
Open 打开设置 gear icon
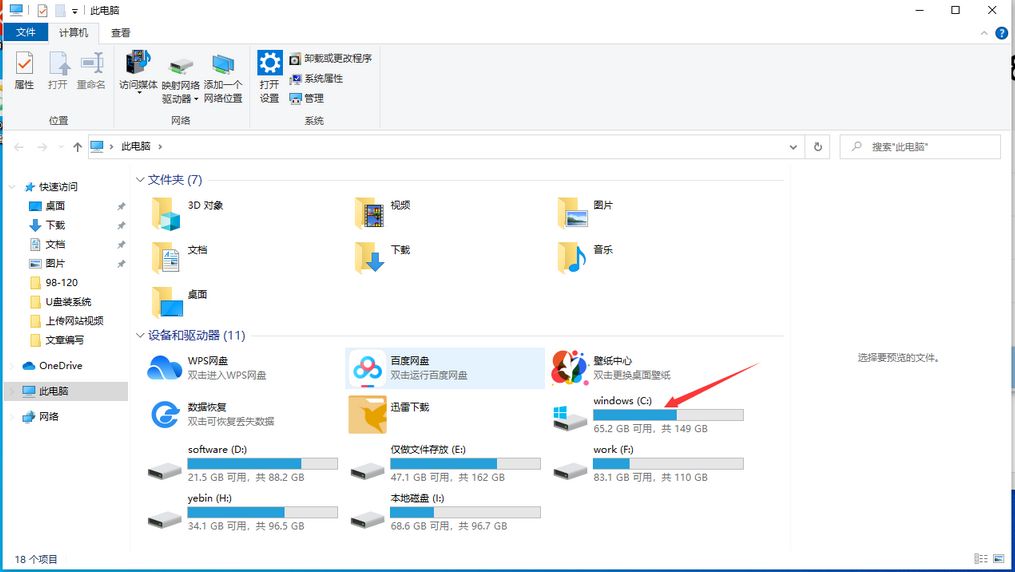[x=269, y=77]
